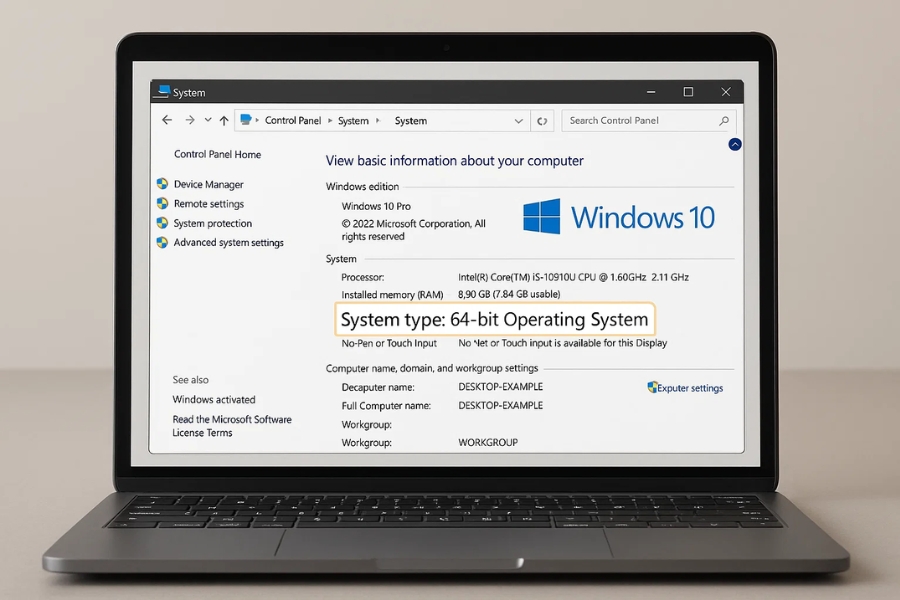The image size is (900, 600).
Task: Click the shield icon beside Device Manager
Action: [162, 184]
